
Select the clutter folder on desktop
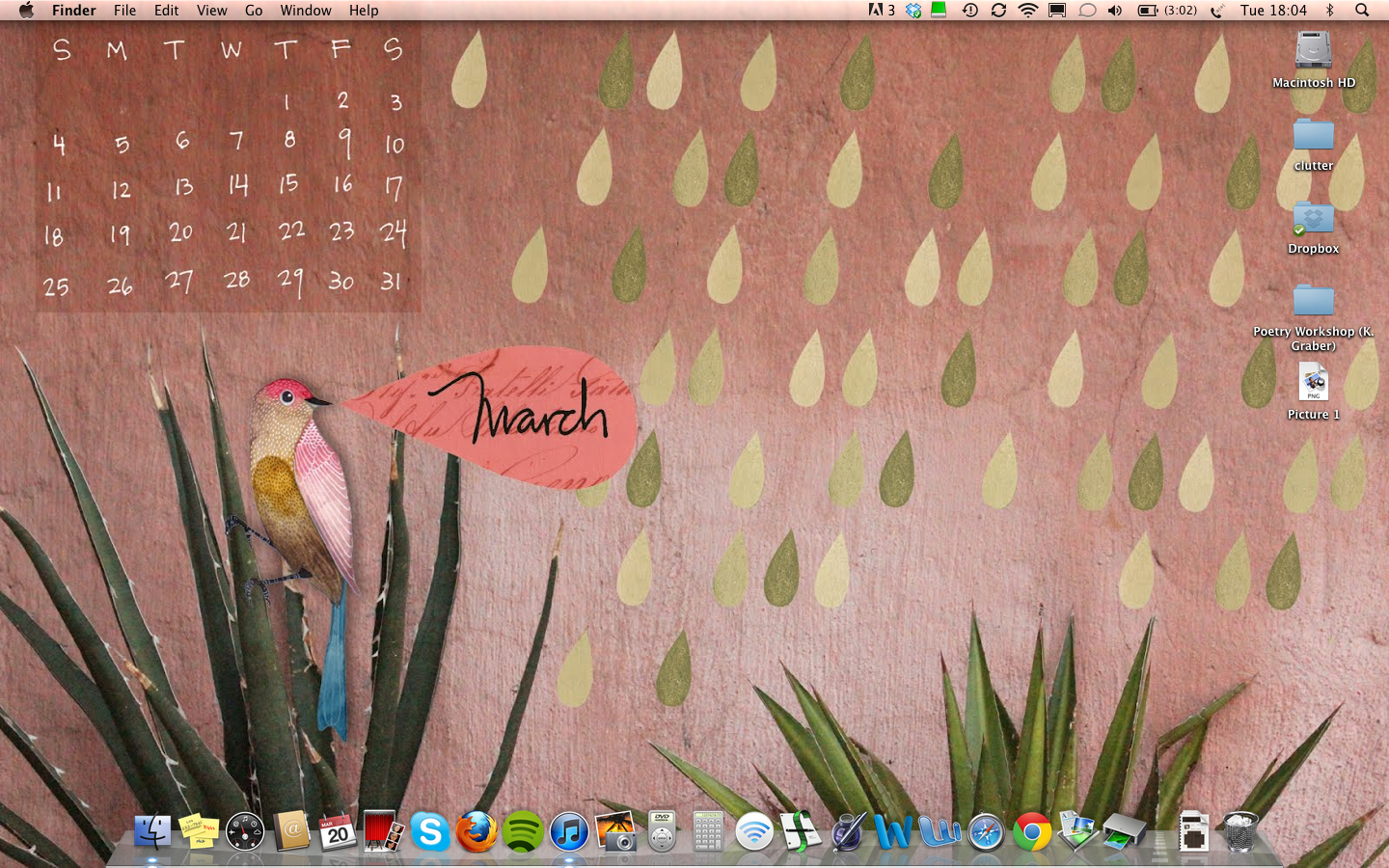pos(1313,136)
